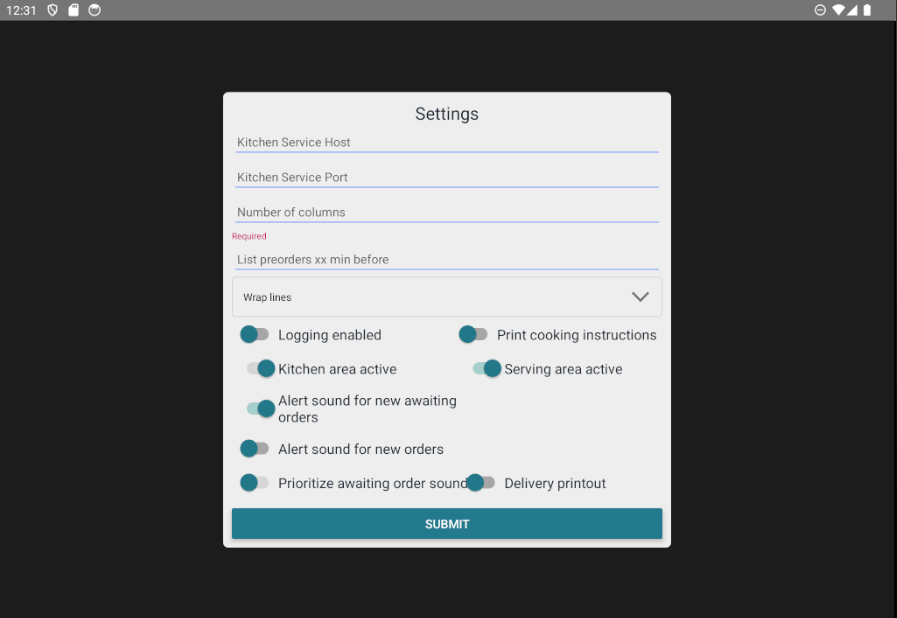Open the Wrap lines dropdown
897x618 pixels.
click(446, 297)
